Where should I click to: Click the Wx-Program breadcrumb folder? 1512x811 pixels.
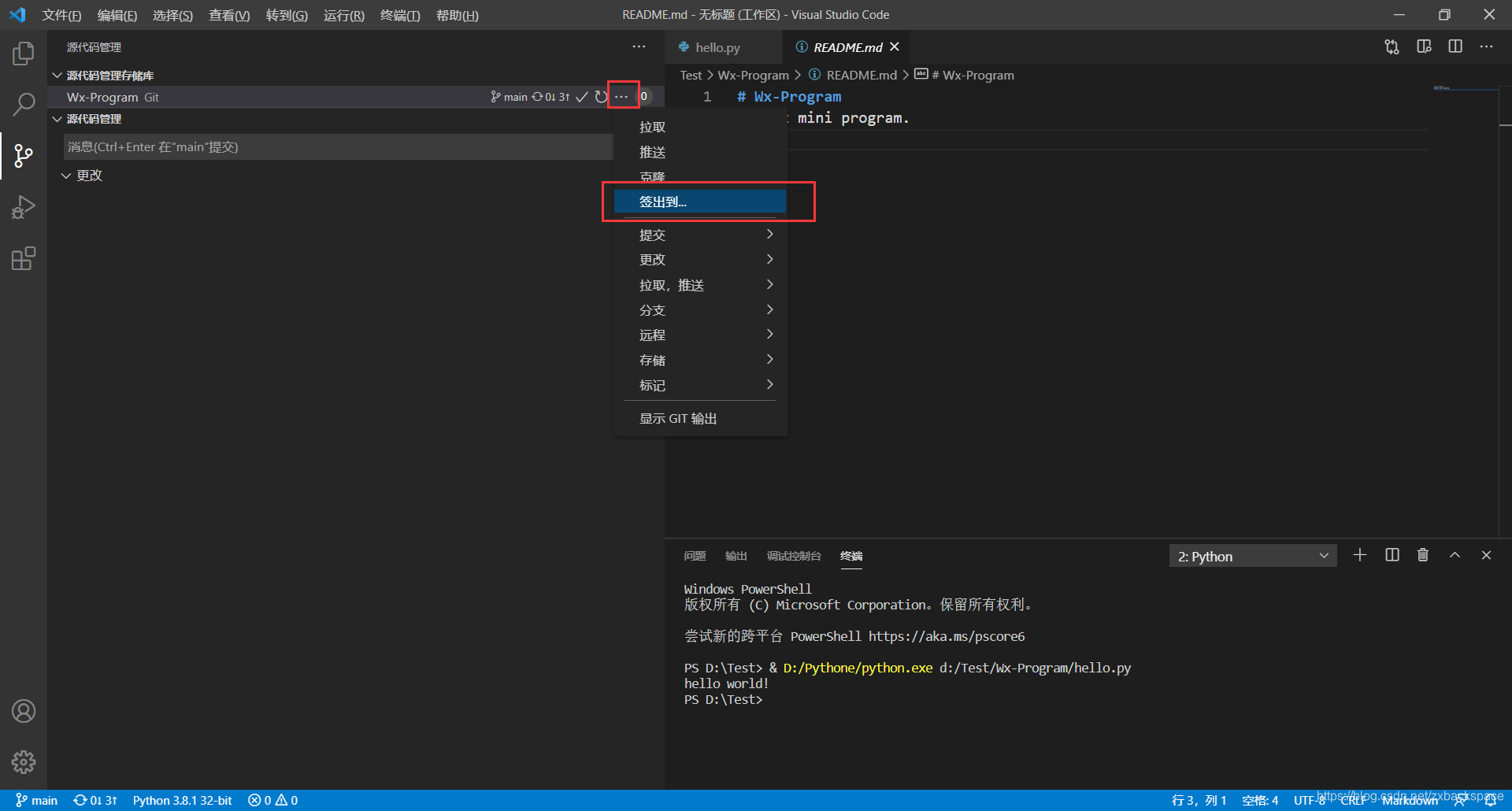click(753, 75)
